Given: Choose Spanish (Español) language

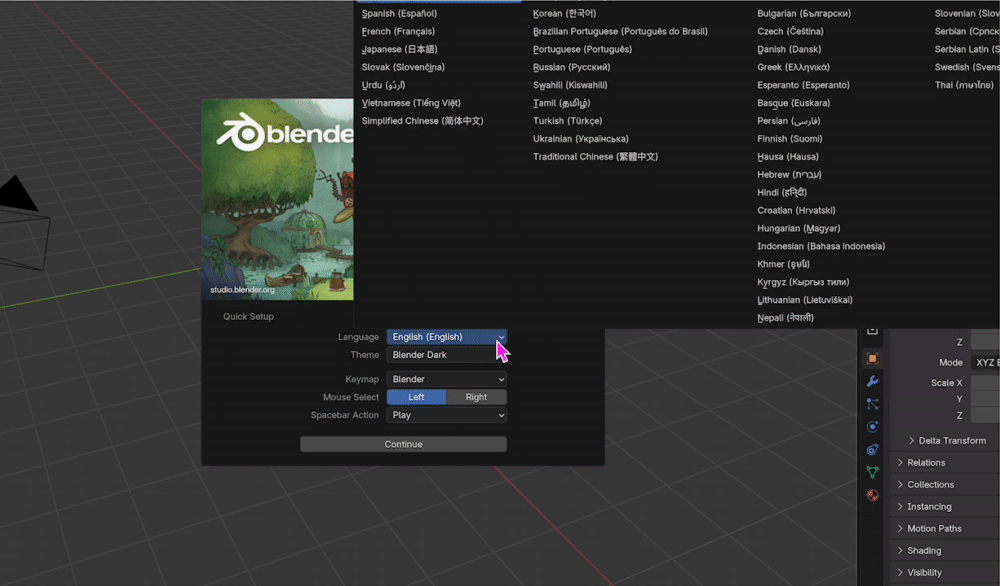Looking at the screenshot, I should [x=399, y=13].
